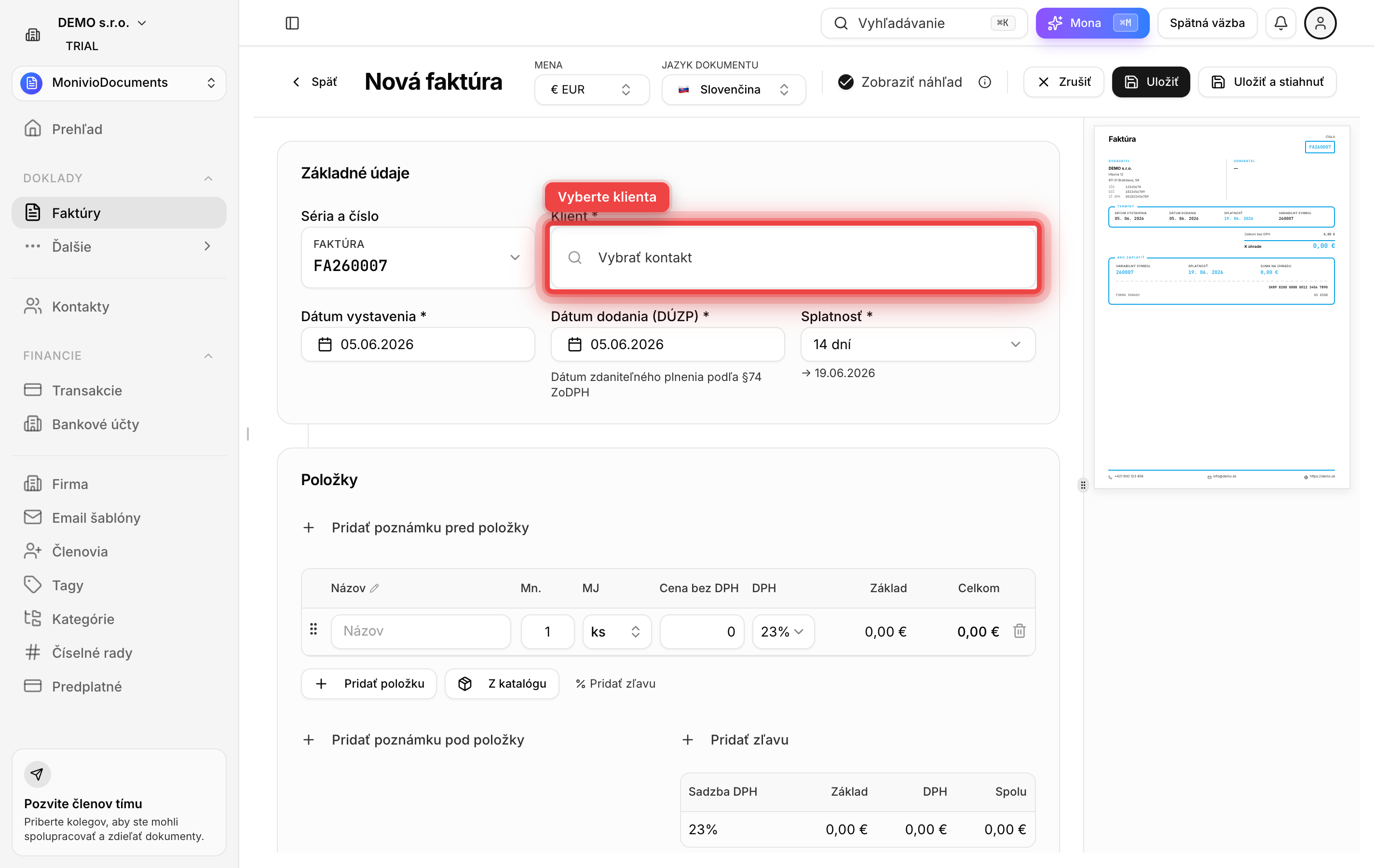Open notifications bell

click(x=1280, y=23)
